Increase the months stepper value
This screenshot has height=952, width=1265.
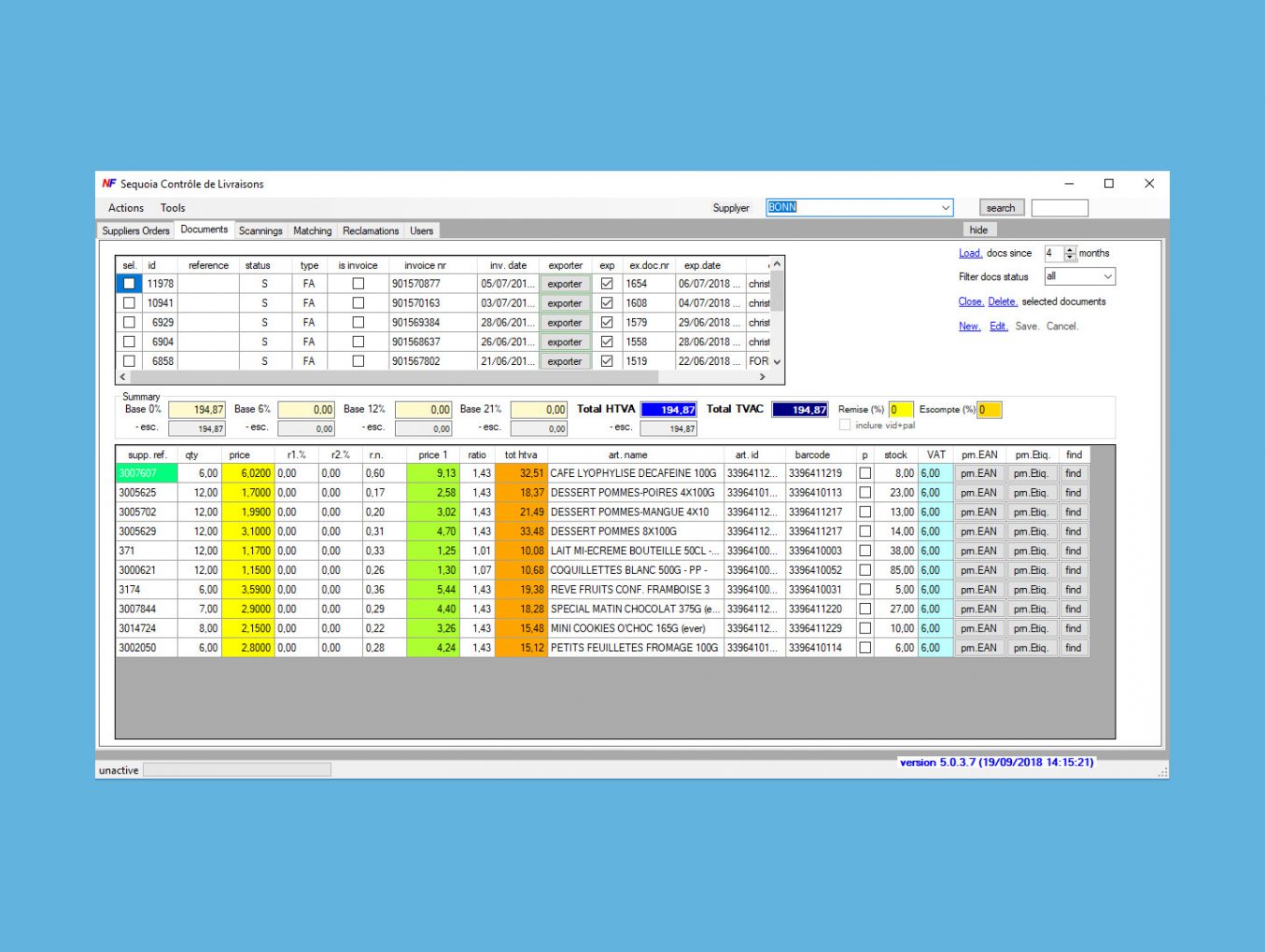[1070, 249]
